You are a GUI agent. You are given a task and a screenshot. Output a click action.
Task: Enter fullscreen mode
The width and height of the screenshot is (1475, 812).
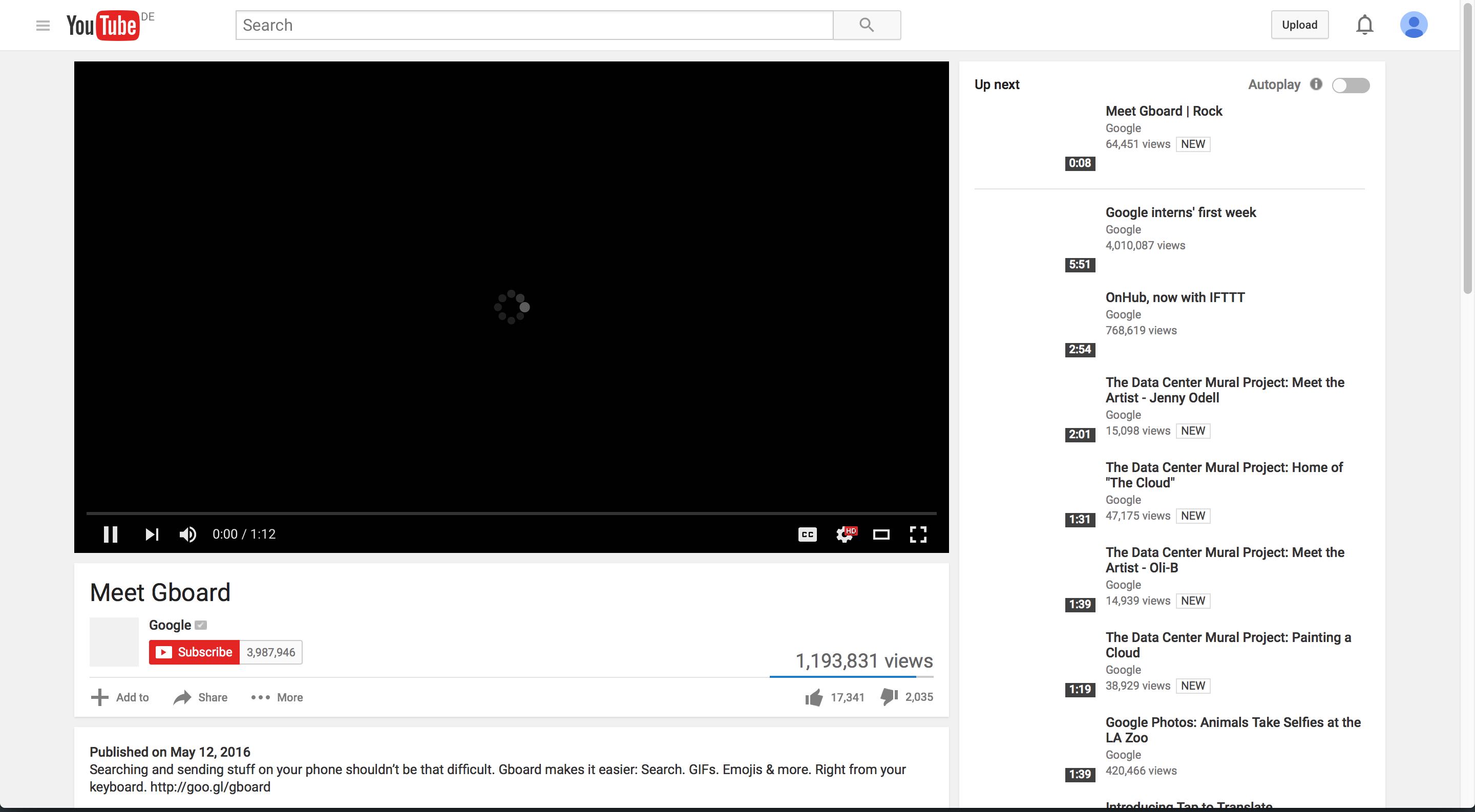(x=917, y=534)
